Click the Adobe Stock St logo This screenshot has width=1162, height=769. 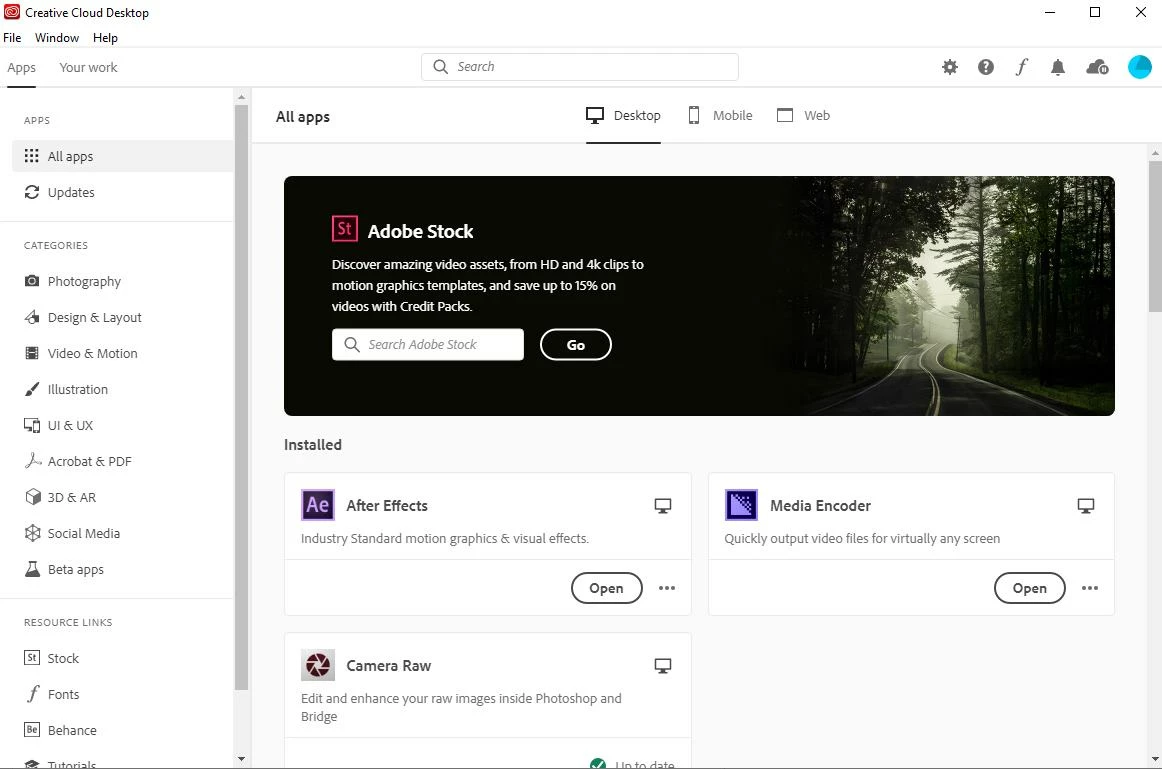point(345,229)
